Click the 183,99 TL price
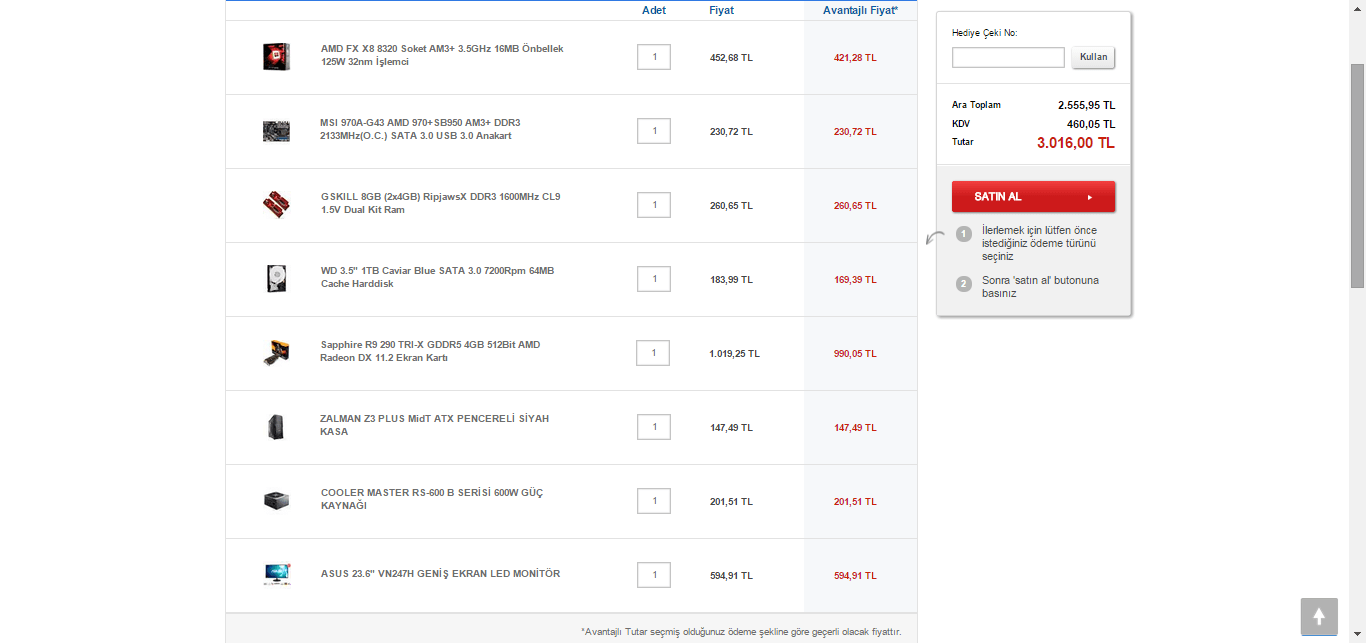1366x643 pixels. (x=731, y=280)
